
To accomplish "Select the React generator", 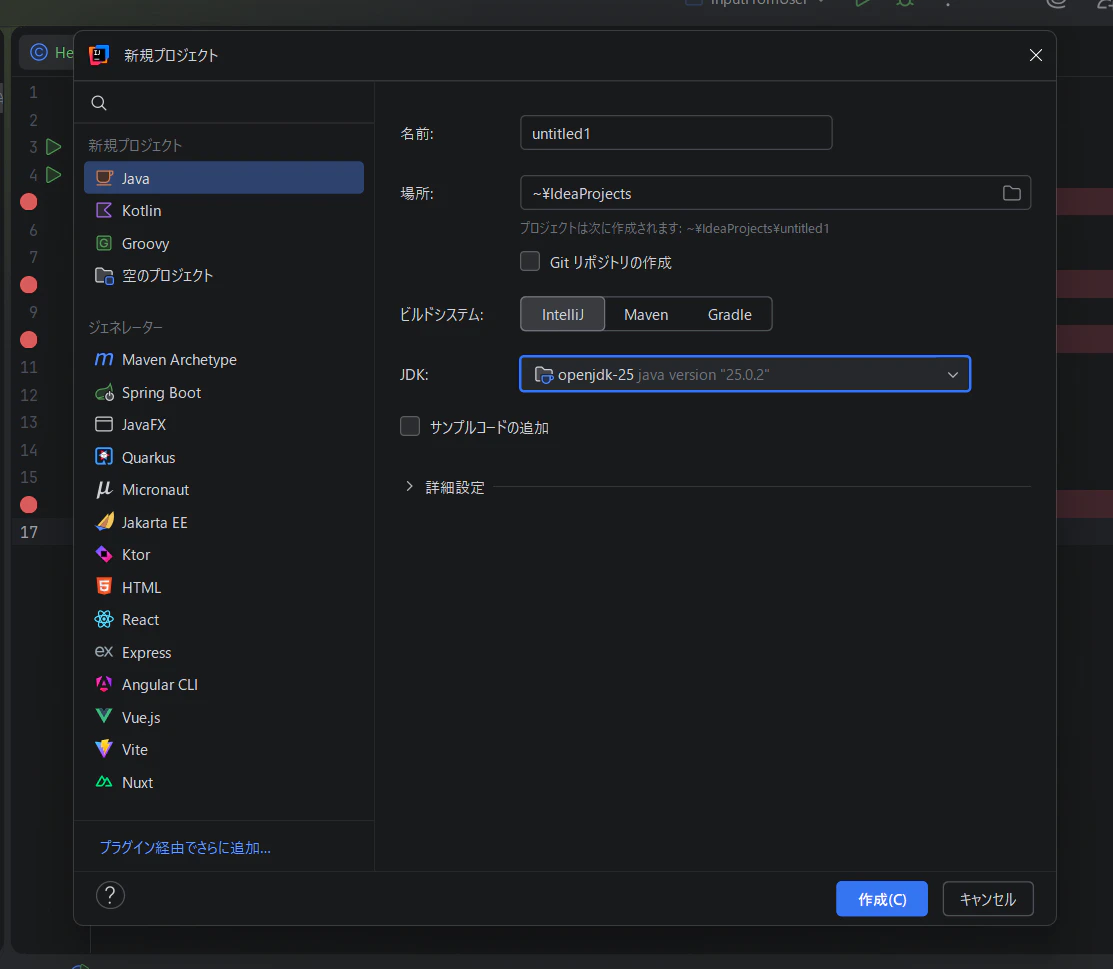I will coord(224,620).
